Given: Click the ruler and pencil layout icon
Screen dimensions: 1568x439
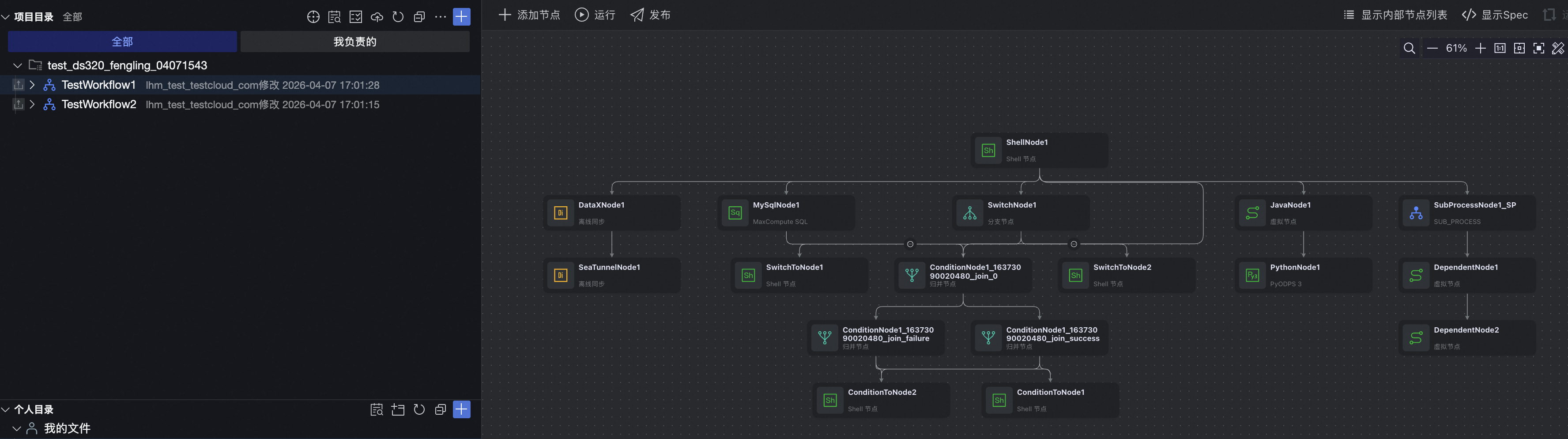Looking at the screenshot, I should tap(1558, 48).
